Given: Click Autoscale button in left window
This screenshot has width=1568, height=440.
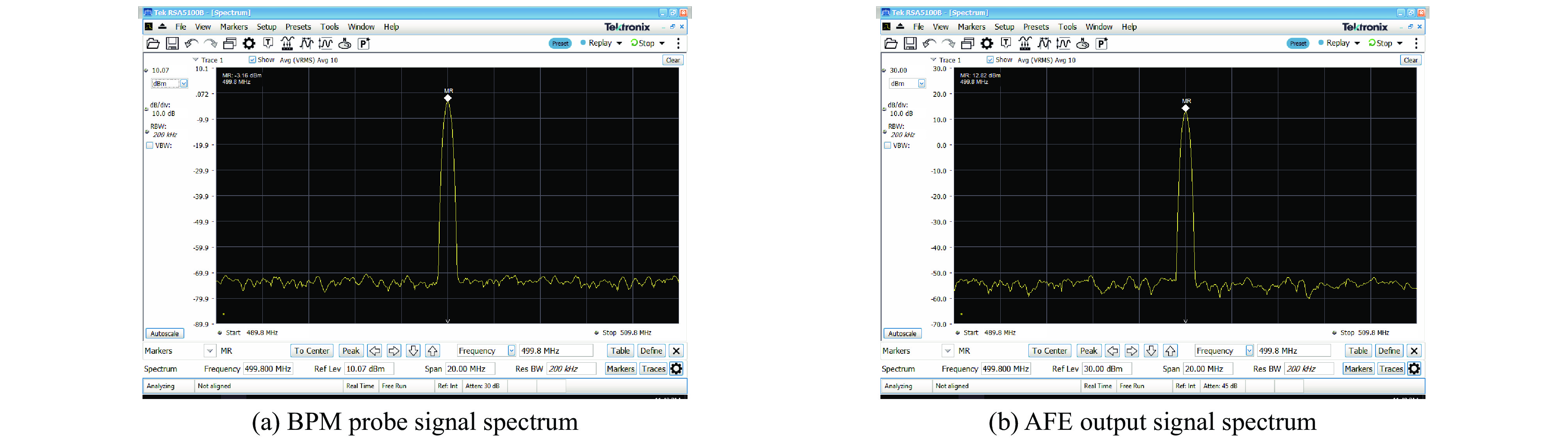Looking at the screenshot, I should pos(164,333).
